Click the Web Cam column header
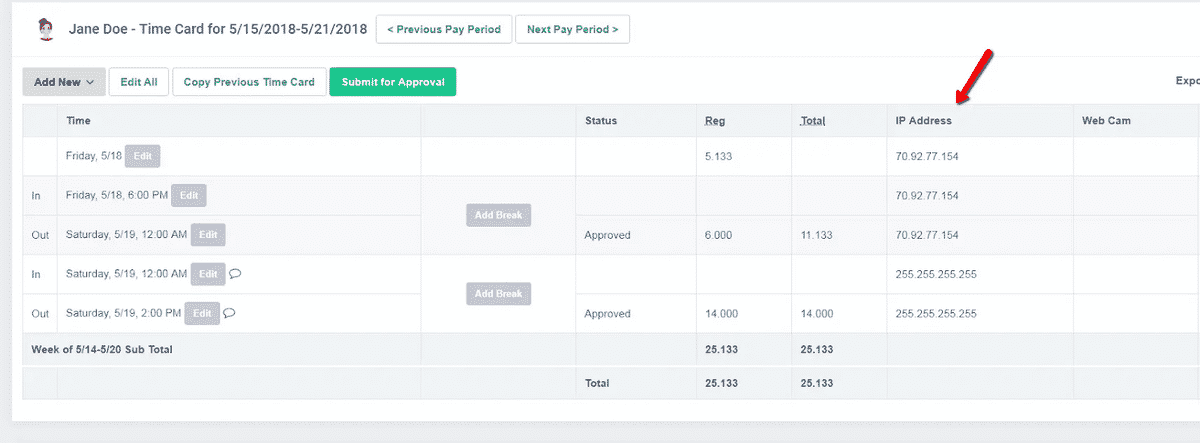 (1106, 121)
